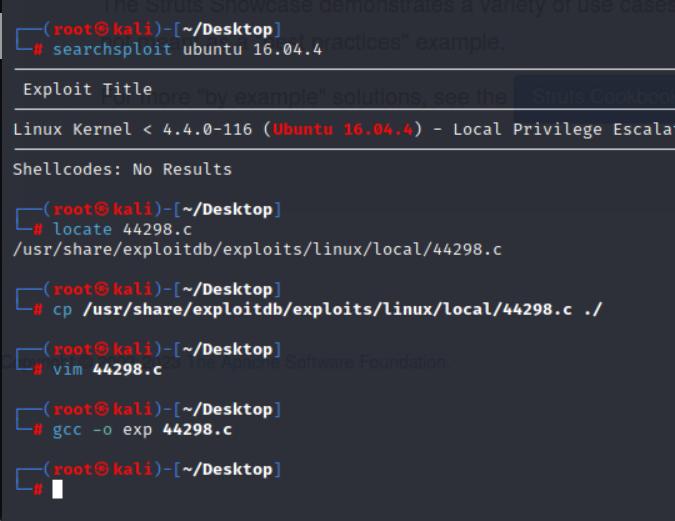Click the 'cp /usr/share/exploitdb...' command line
This screenshot has height=521, width=675.
click(328, 310)
